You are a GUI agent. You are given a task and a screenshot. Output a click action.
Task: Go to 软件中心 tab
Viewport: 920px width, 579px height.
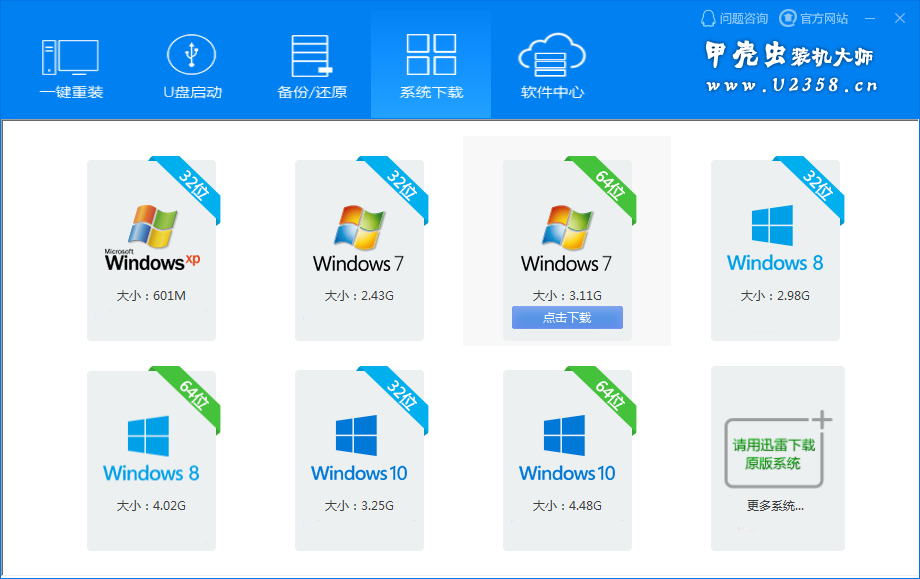click(552, 67)
